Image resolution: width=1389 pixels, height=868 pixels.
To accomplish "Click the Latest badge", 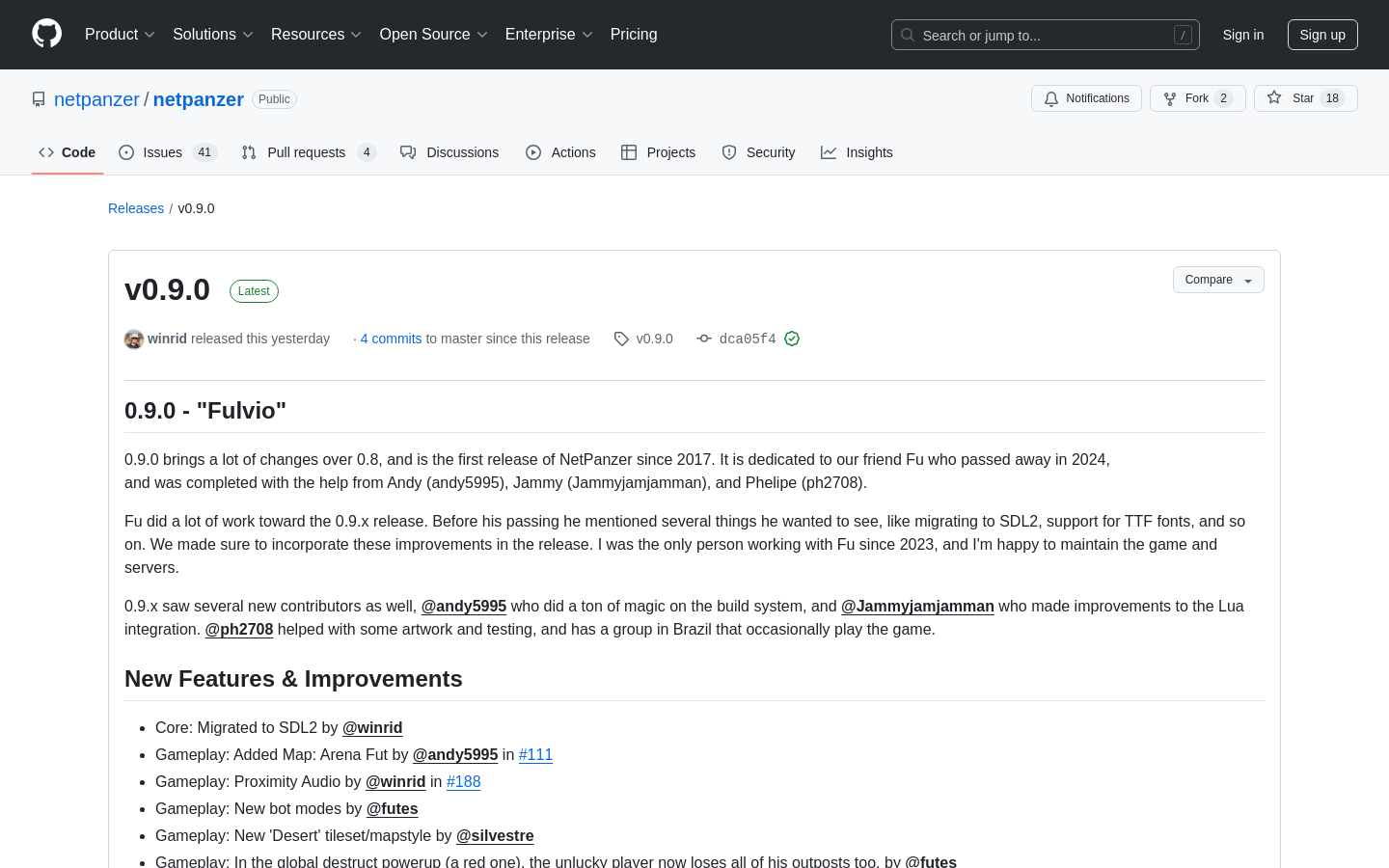I will pos(254,291).
